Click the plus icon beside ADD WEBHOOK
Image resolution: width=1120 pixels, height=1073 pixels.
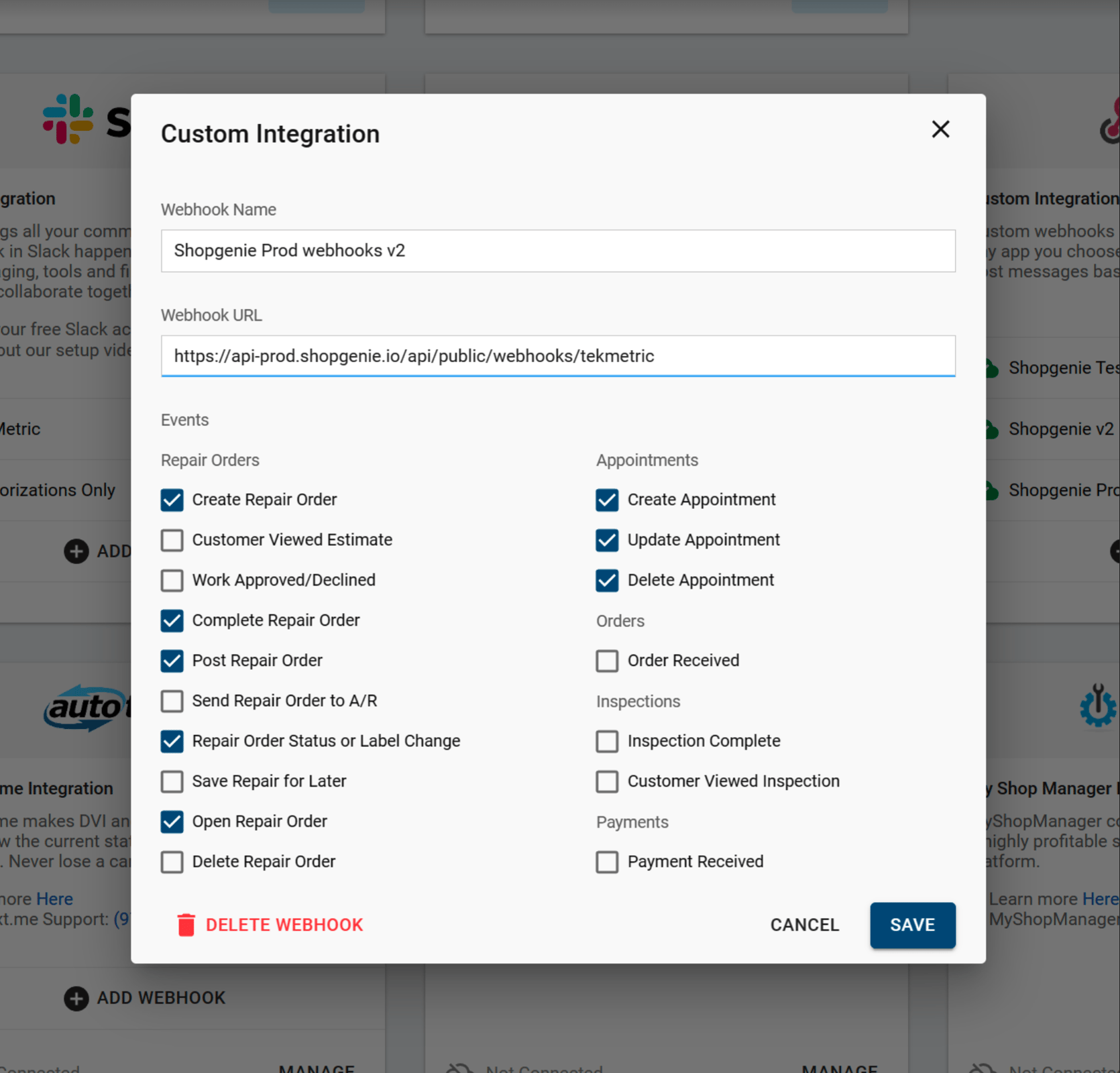[76, 999]
